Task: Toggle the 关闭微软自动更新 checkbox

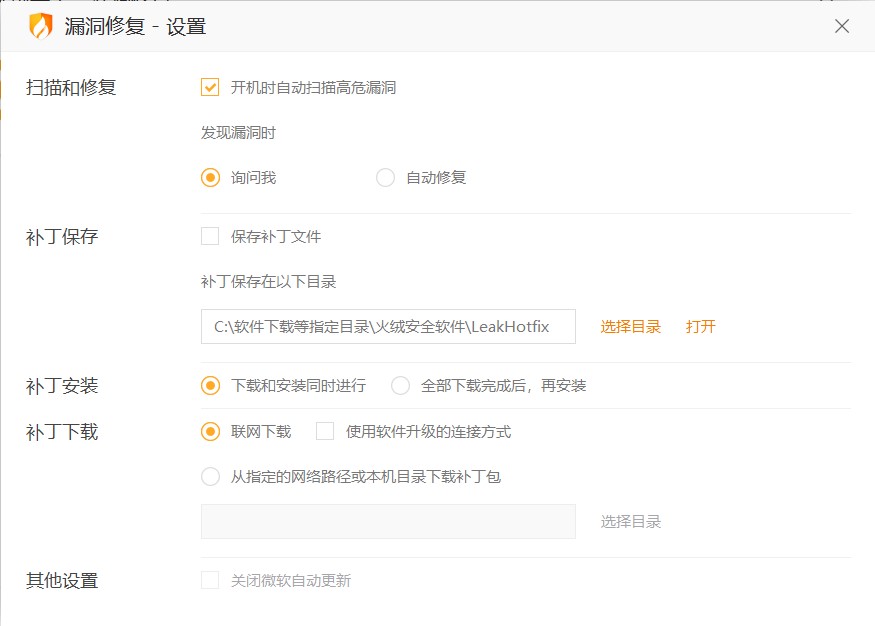Action: pos(210,580)
